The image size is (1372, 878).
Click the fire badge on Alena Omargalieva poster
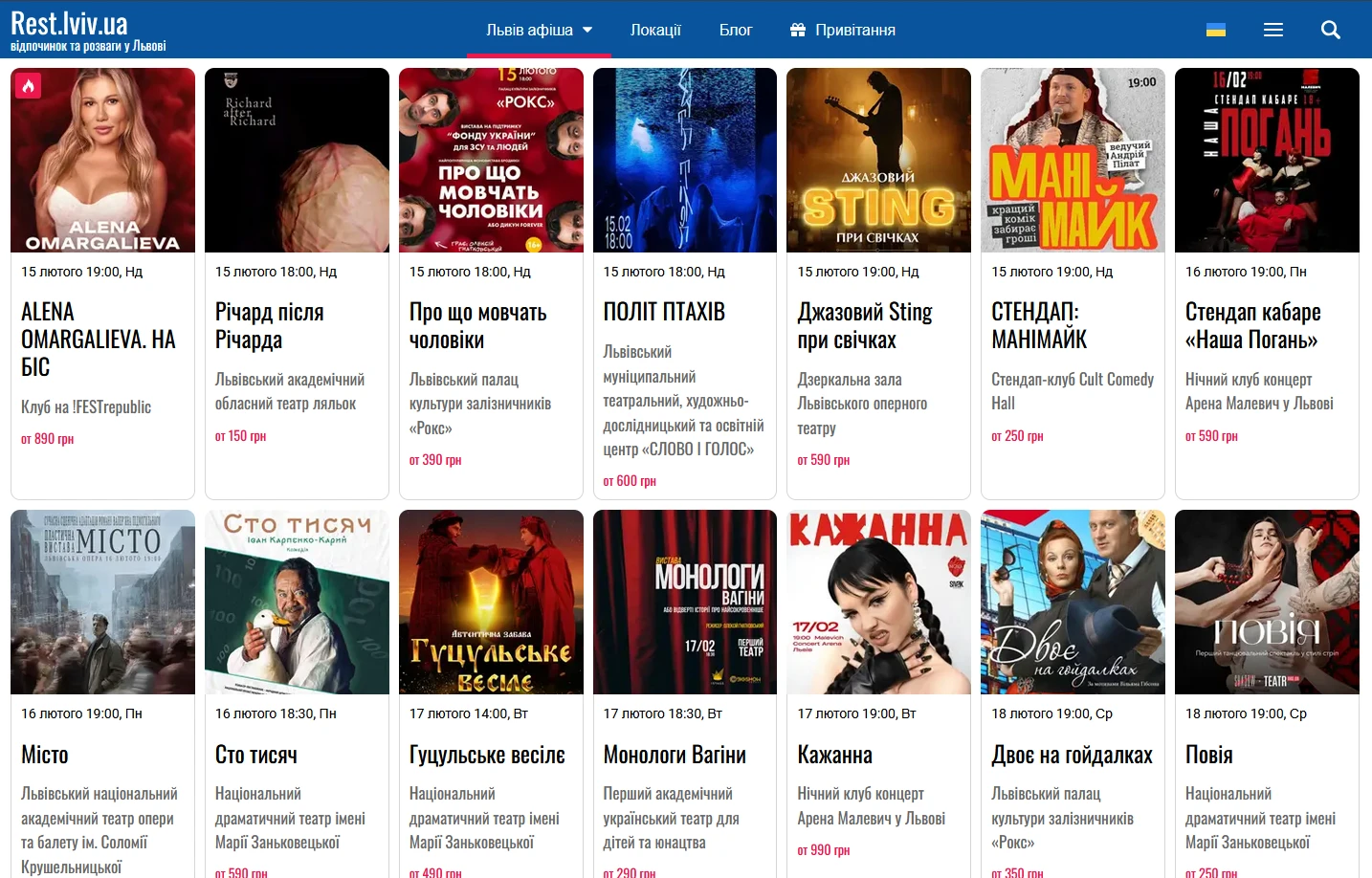(28, 86)
